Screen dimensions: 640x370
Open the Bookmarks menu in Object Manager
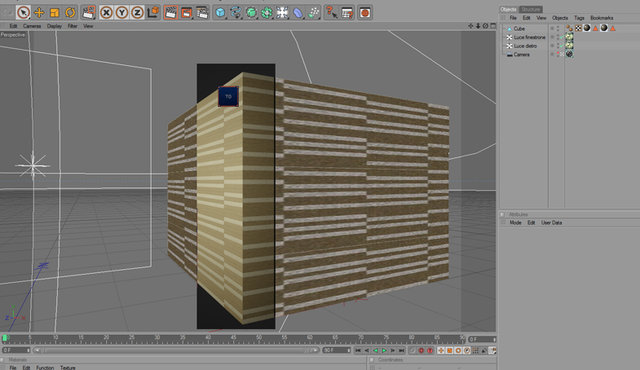pos(602,18)
